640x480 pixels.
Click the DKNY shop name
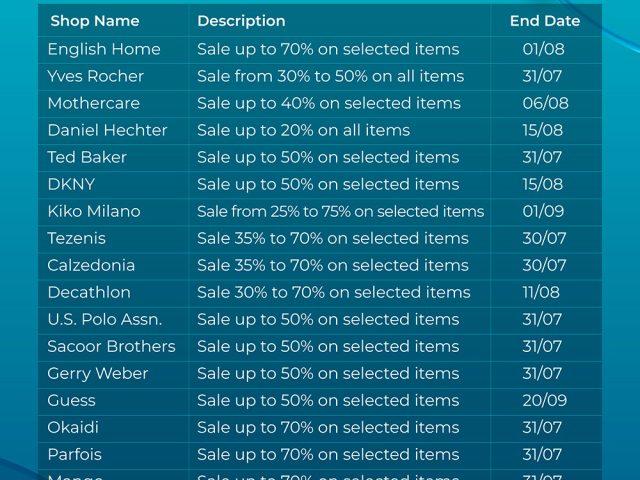(x=71, y=184)
